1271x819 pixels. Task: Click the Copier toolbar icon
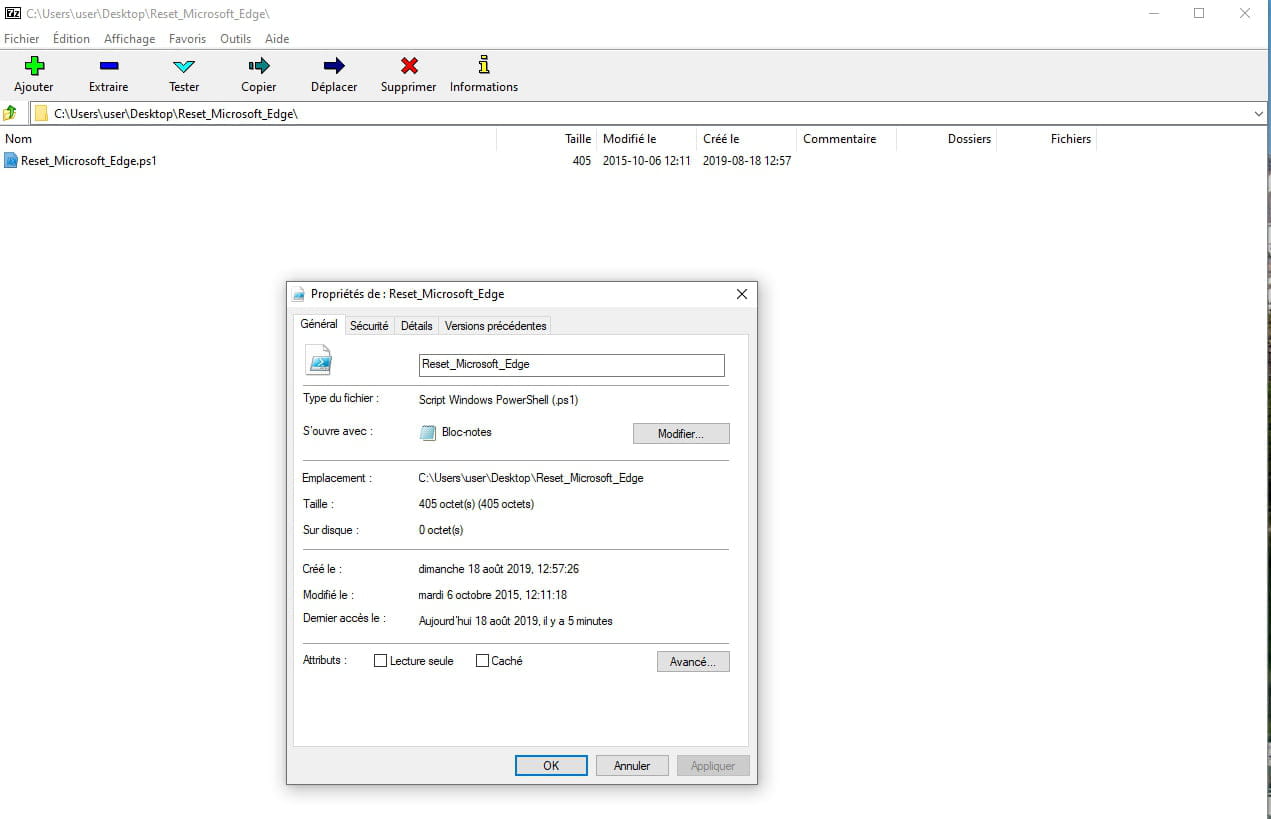[259, 66]
